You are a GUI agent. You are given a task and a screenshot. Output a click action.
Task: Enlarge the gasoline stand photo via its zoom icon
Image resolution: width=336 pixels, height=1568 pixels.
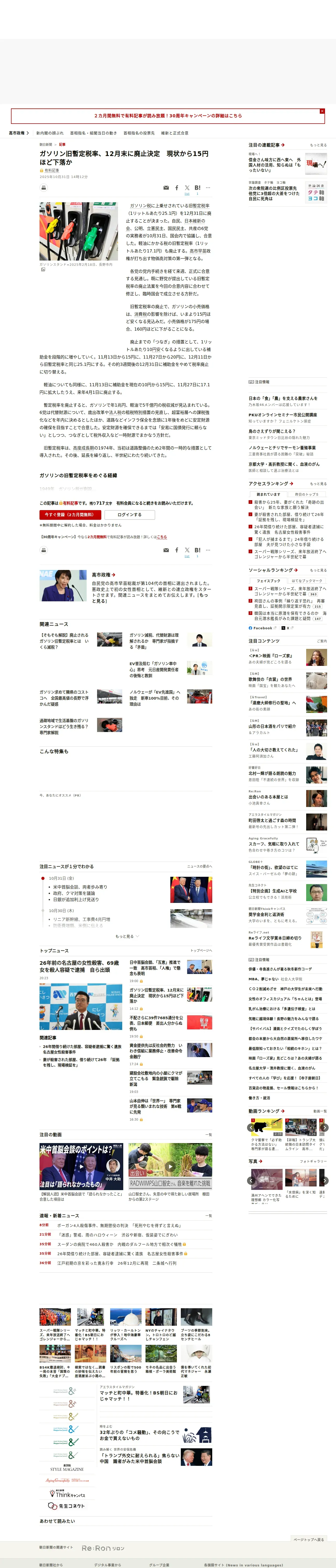click(x=43, y=270)
